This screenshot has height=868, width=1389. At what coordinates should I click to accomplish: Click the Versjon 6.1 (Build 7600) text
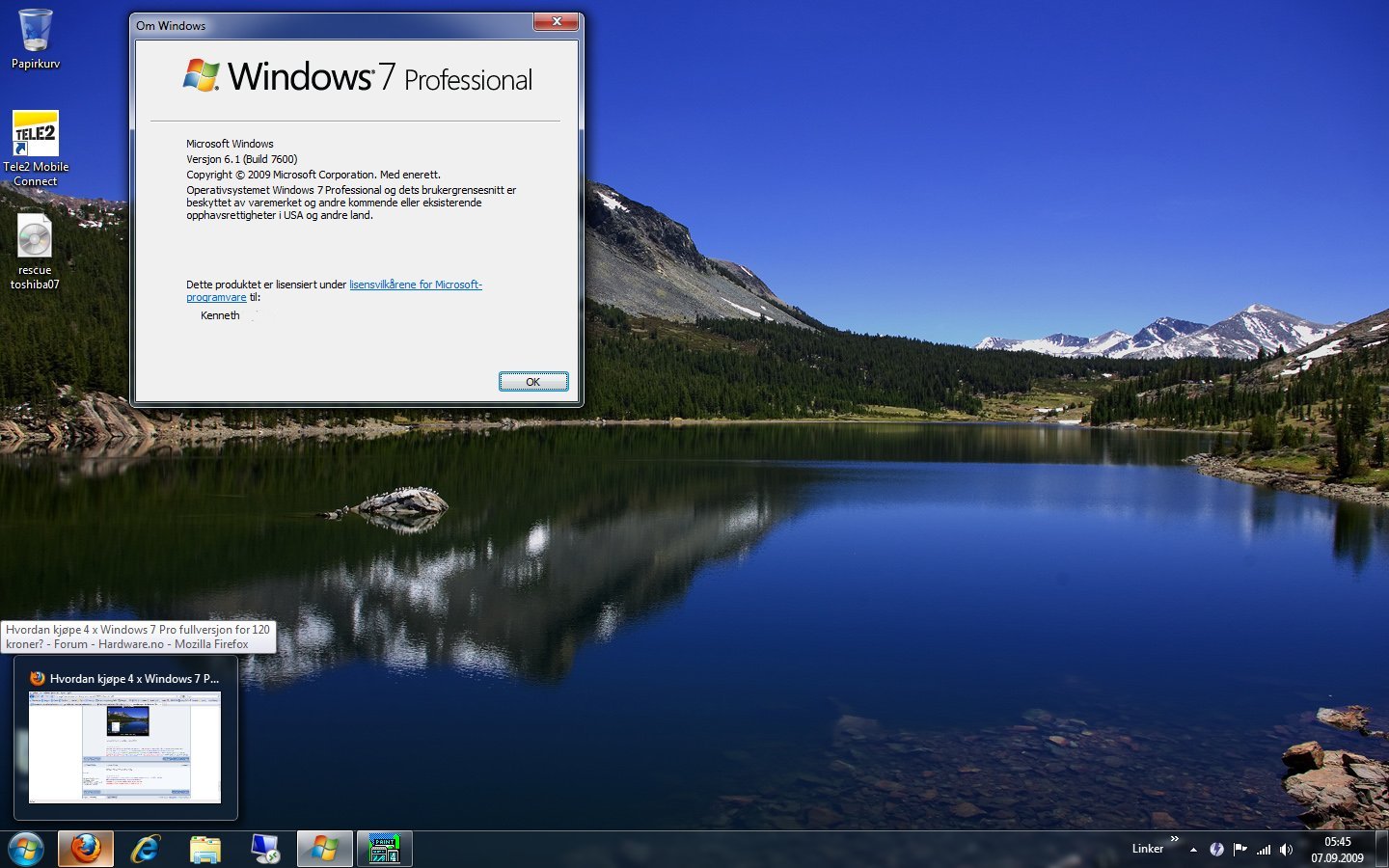tap(242, 159)
